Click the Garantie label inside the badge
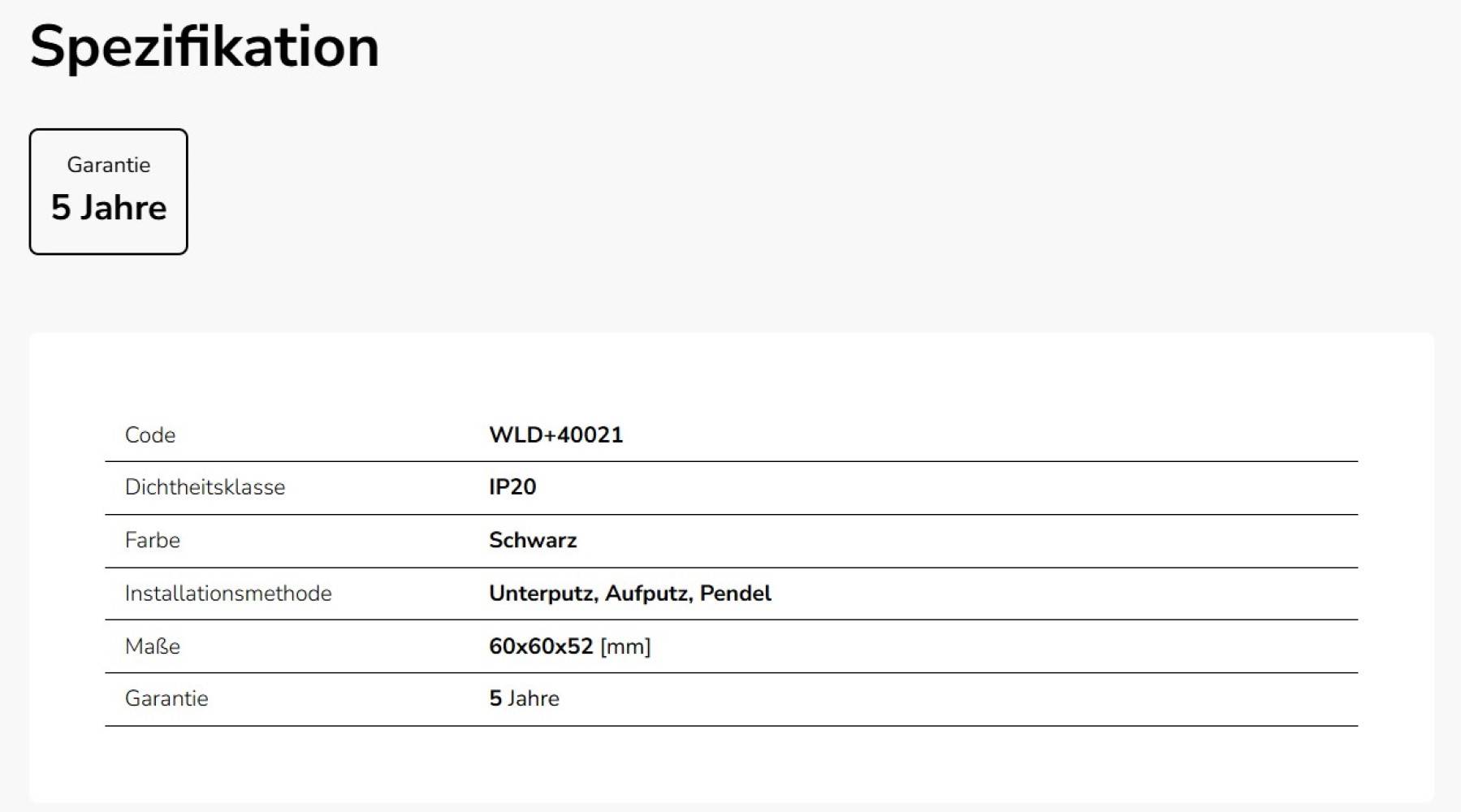This screenshot has height=812, width=1461. tap(109, 165)
